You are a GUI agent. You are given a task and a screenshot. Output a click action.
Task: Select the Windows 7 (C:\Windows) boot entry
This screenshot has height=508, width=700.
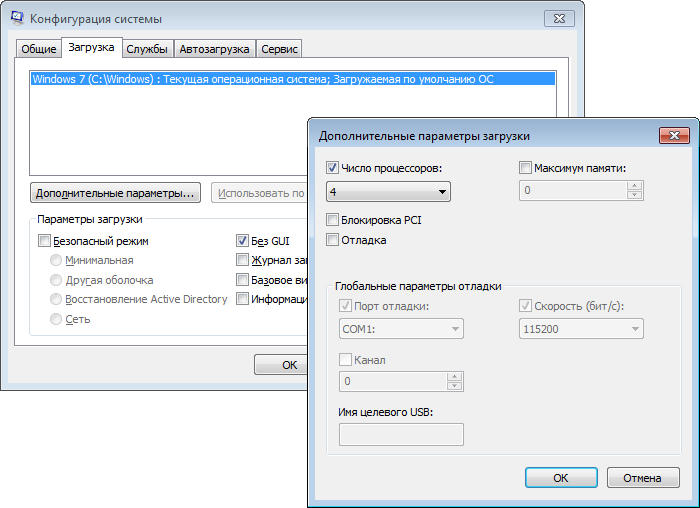pos(293,79)
